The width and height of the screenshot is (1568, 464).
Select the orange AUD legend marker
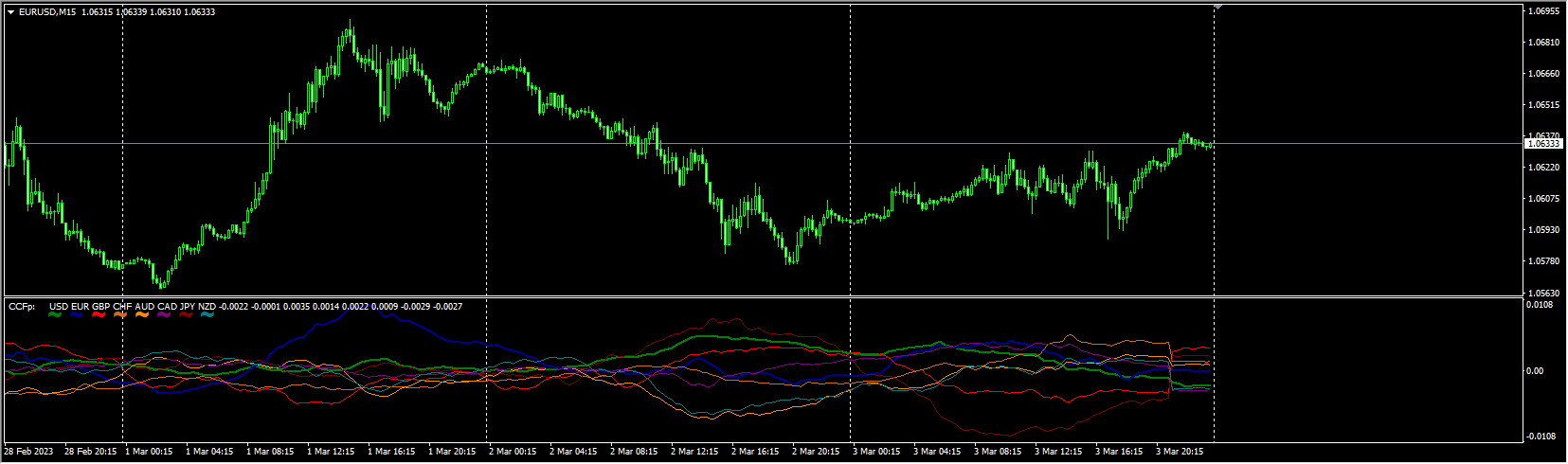click(x=143, y=314)
